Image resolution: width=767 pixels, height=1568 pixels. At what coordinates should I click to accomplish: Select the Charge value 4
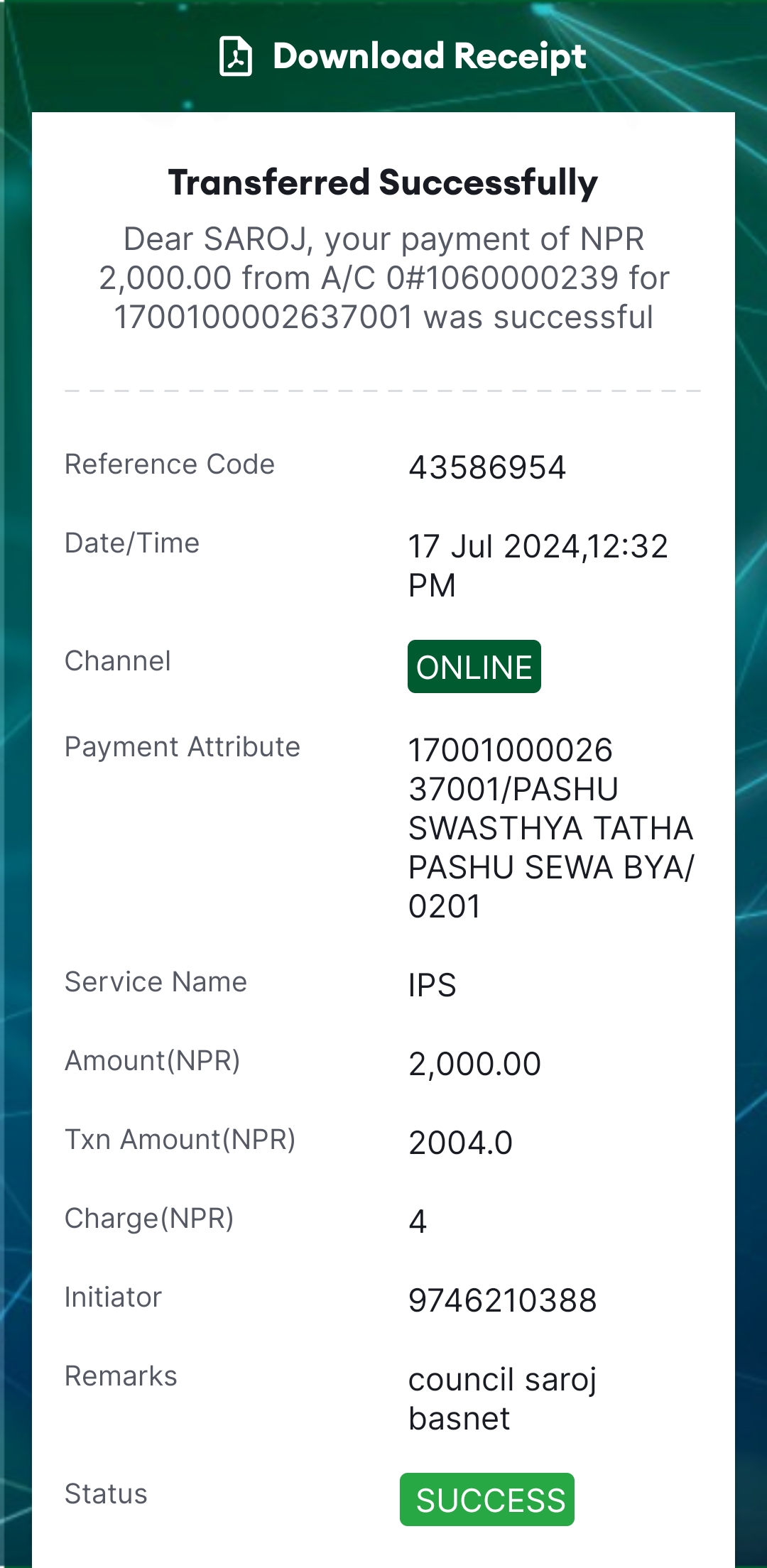click(418, 1221)
